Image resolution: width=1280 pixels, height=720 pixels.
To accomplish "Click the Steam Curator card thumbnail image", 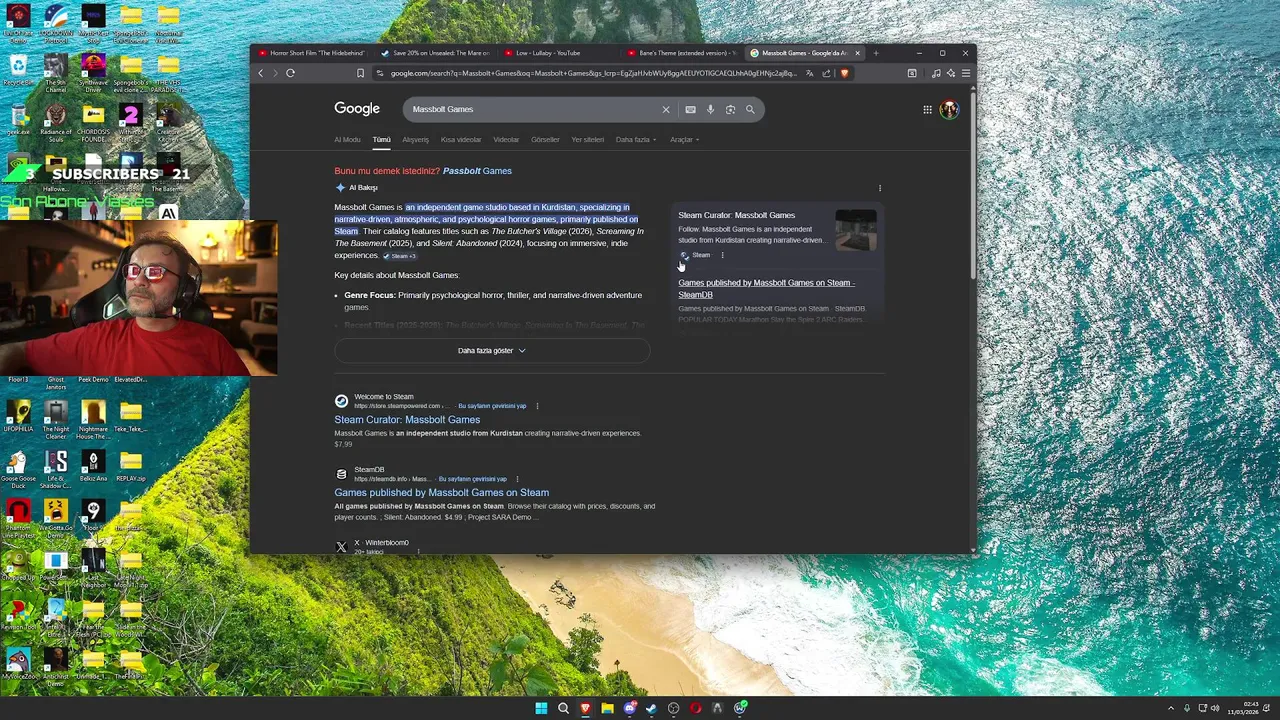I will 856,231.
